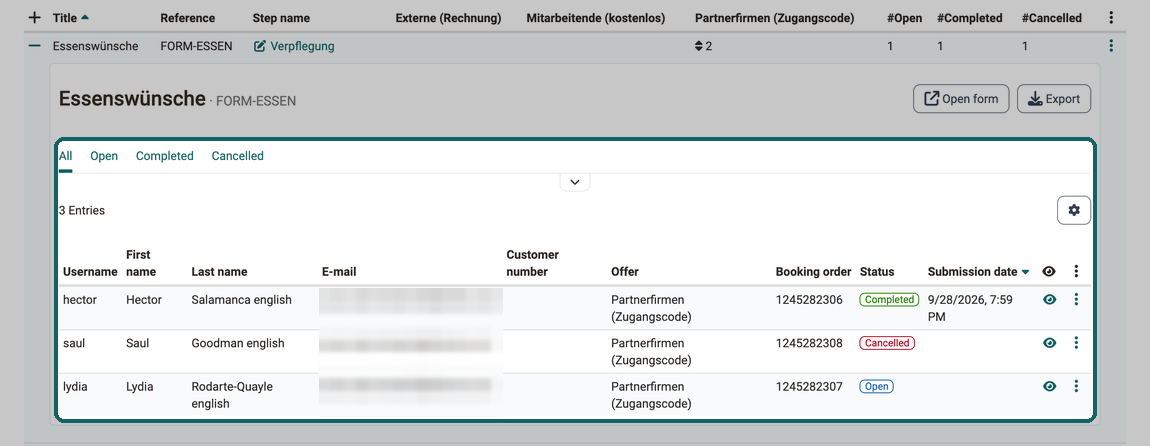Click the Step name column header

pos(281,18)
